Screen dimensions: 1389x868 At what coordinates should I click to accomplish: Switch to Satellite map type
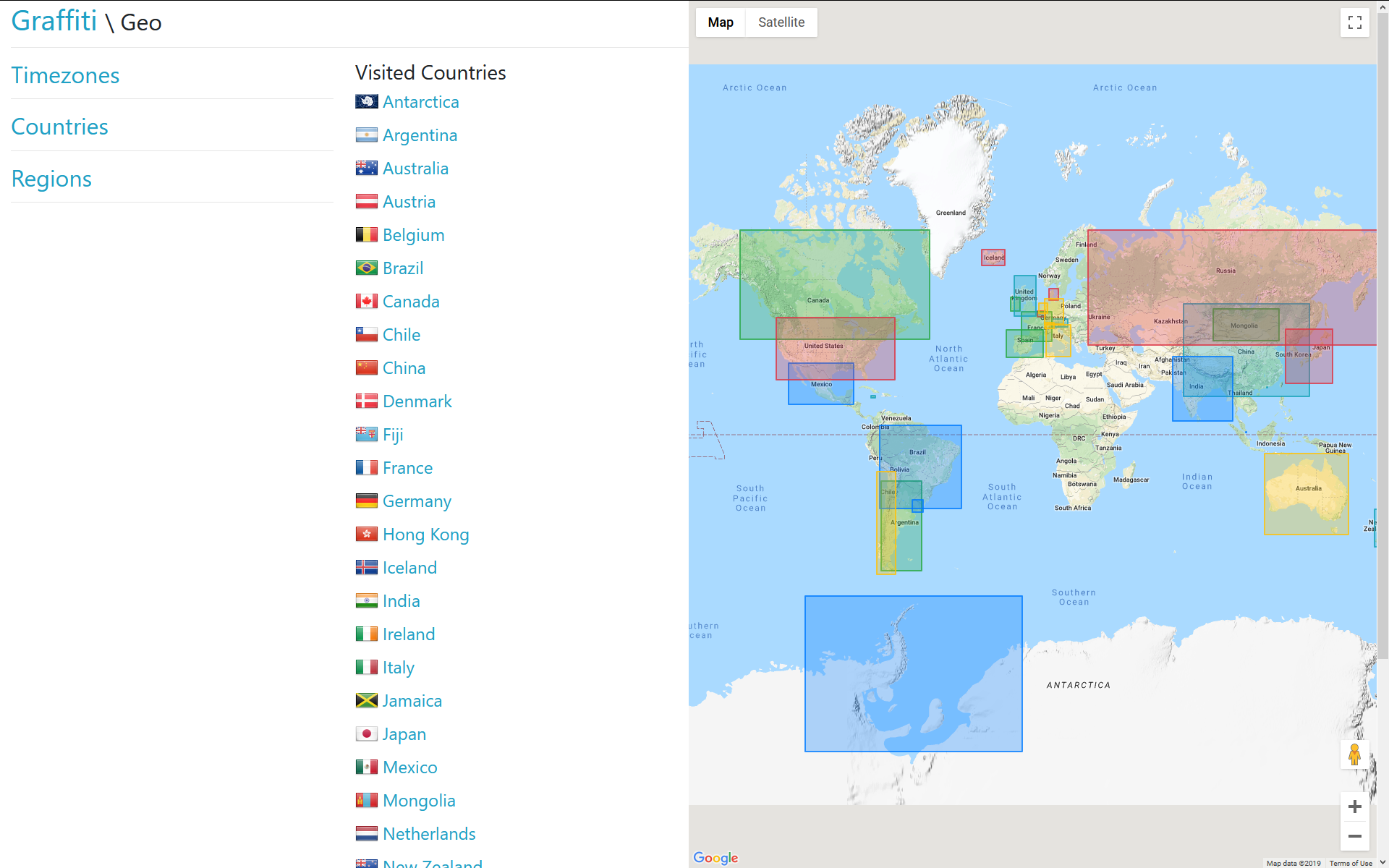coord(781,22)
